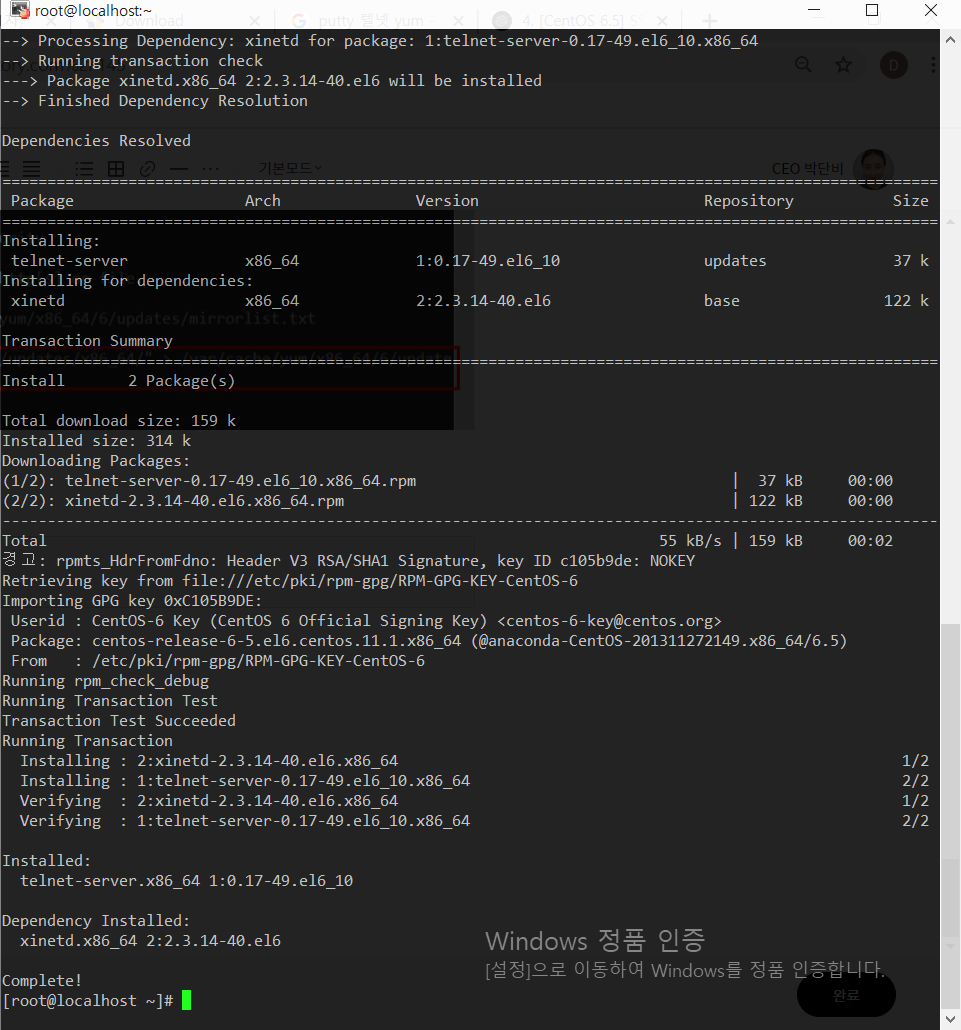Image resolution: width=961 pixels, height=1030 pixels.
Task: Click the 55 kB/s total speed value
Action: pos(690,541)
